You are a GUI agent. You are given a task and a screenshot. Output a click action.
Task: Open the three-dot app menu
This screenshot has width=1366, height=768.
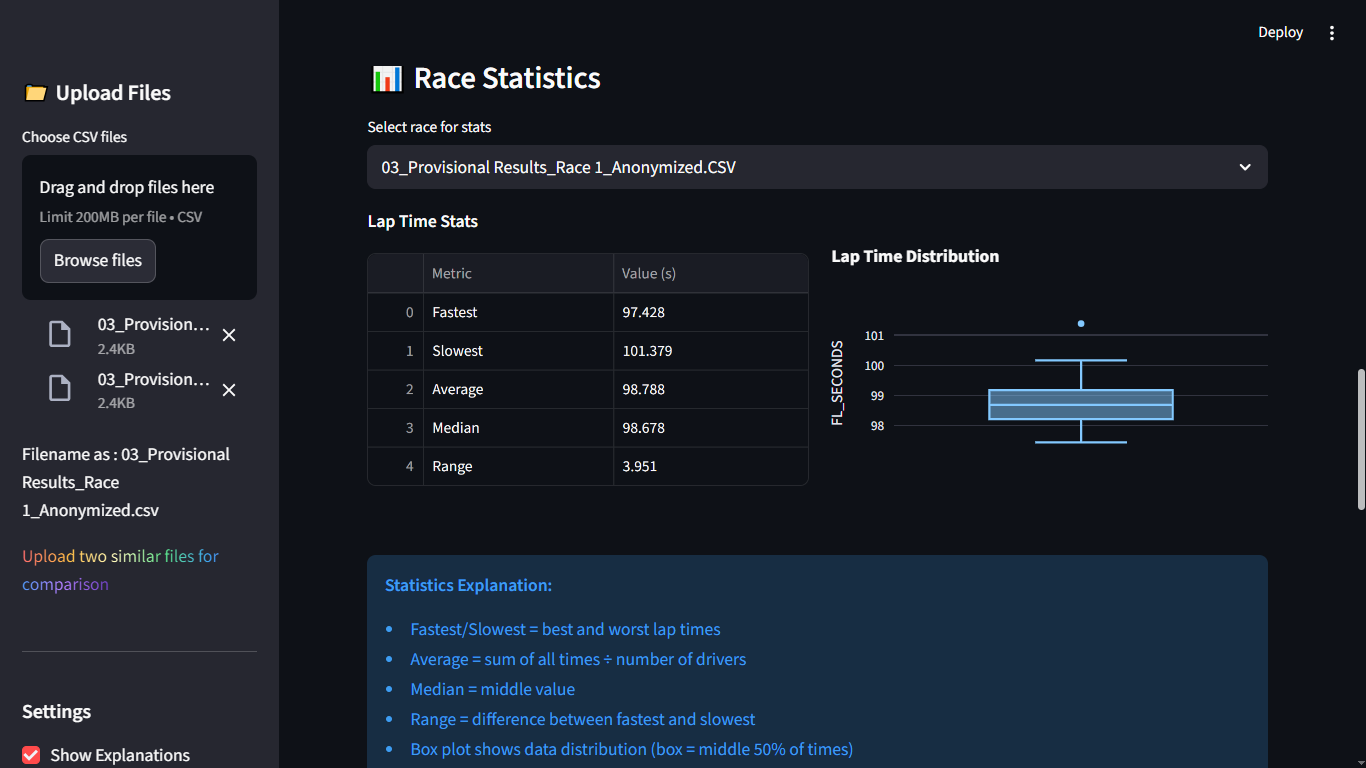pyautogui.click(x=1332, y=32)
